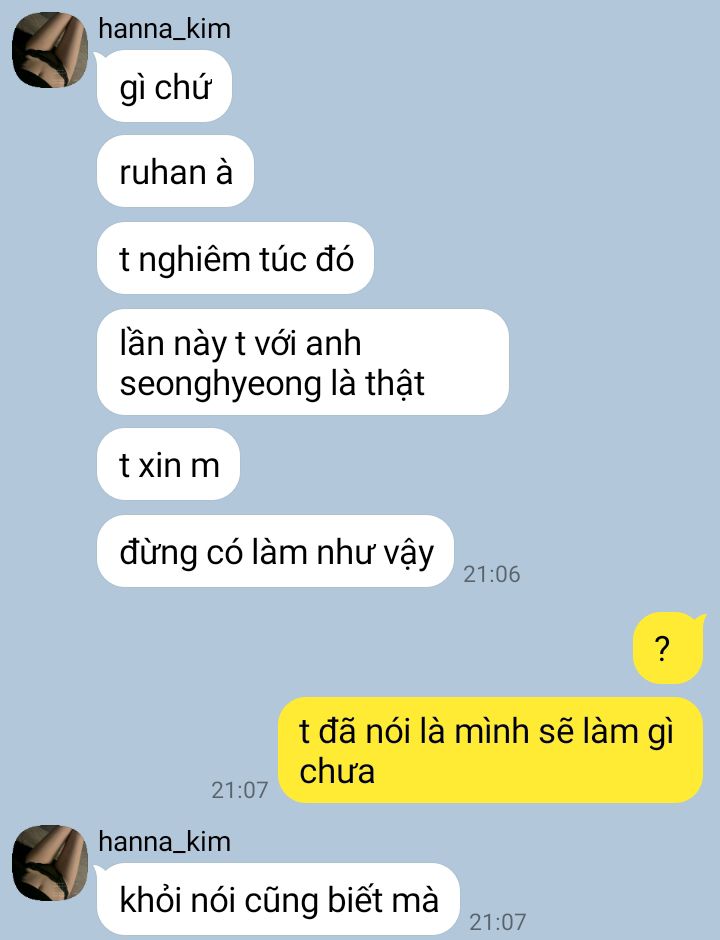Tap the 21:07 timestamp beside yellow message
Viewport: 720px width, 940px height.
240,790
